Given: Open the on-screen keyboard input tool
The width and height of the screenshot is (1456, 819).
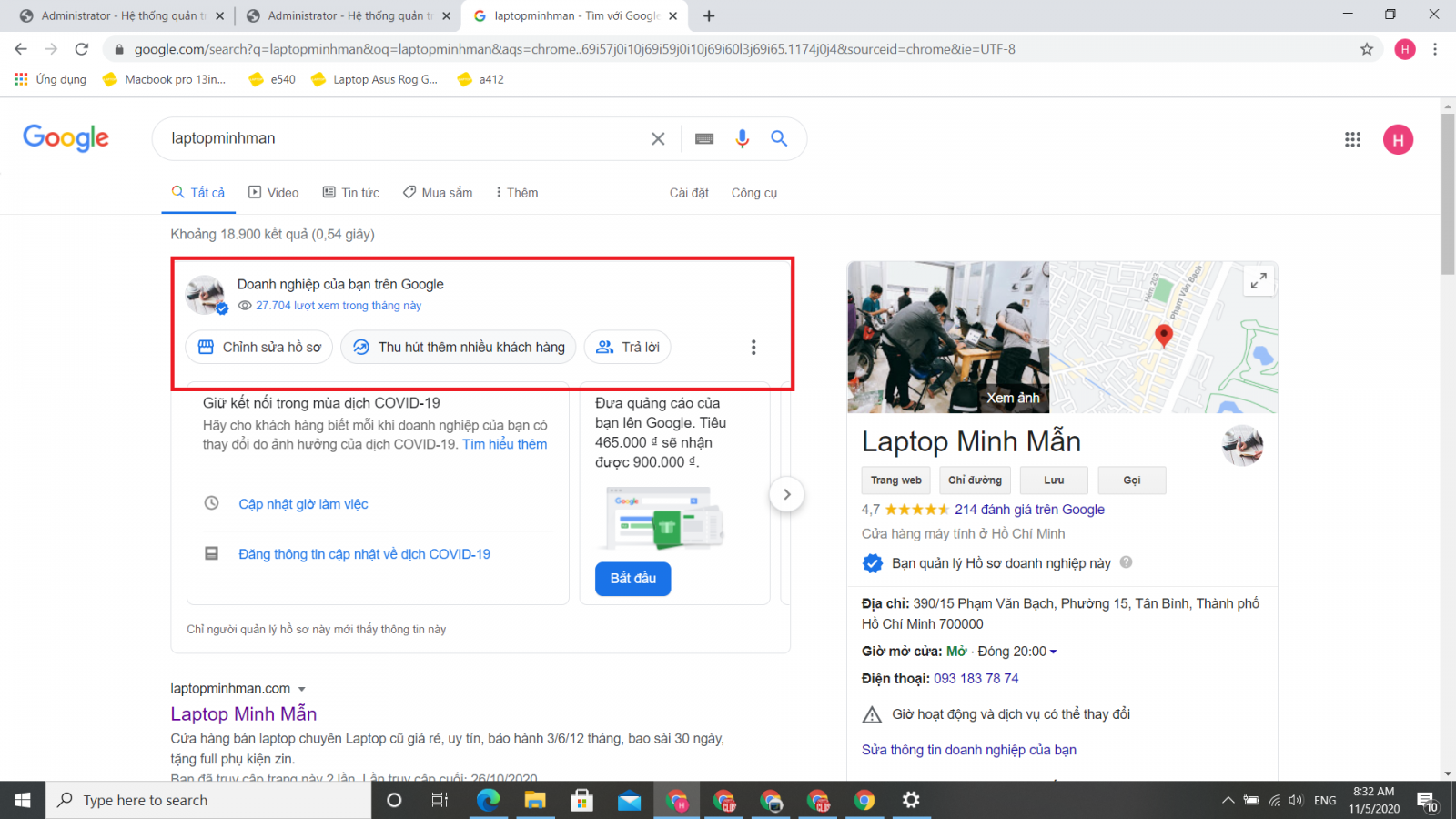Looking at the screenshot, I should [704, 138].
